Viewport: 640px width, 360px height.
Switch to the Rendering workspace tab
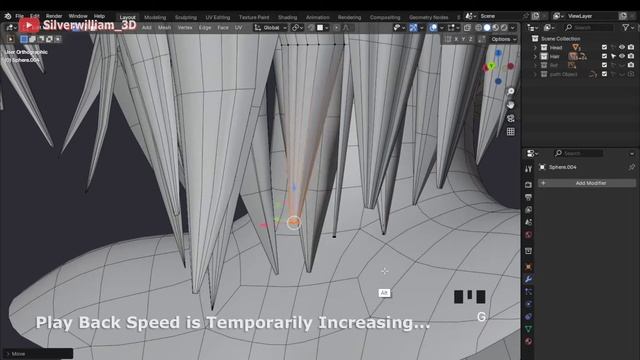[349, 17]
